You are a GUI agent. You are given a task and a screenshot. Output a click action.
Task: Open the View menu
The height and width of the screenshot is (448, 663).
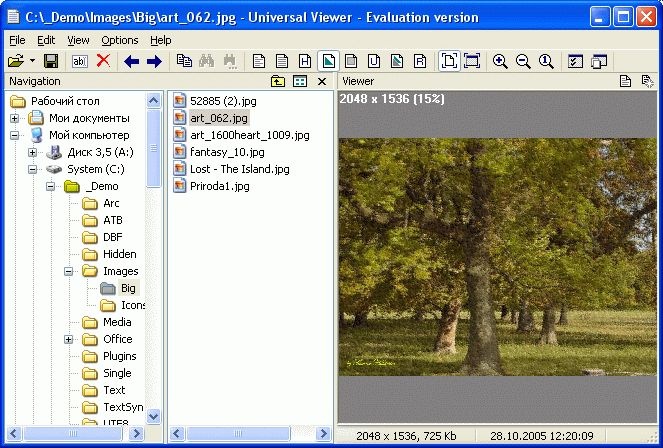coord(78,40)
